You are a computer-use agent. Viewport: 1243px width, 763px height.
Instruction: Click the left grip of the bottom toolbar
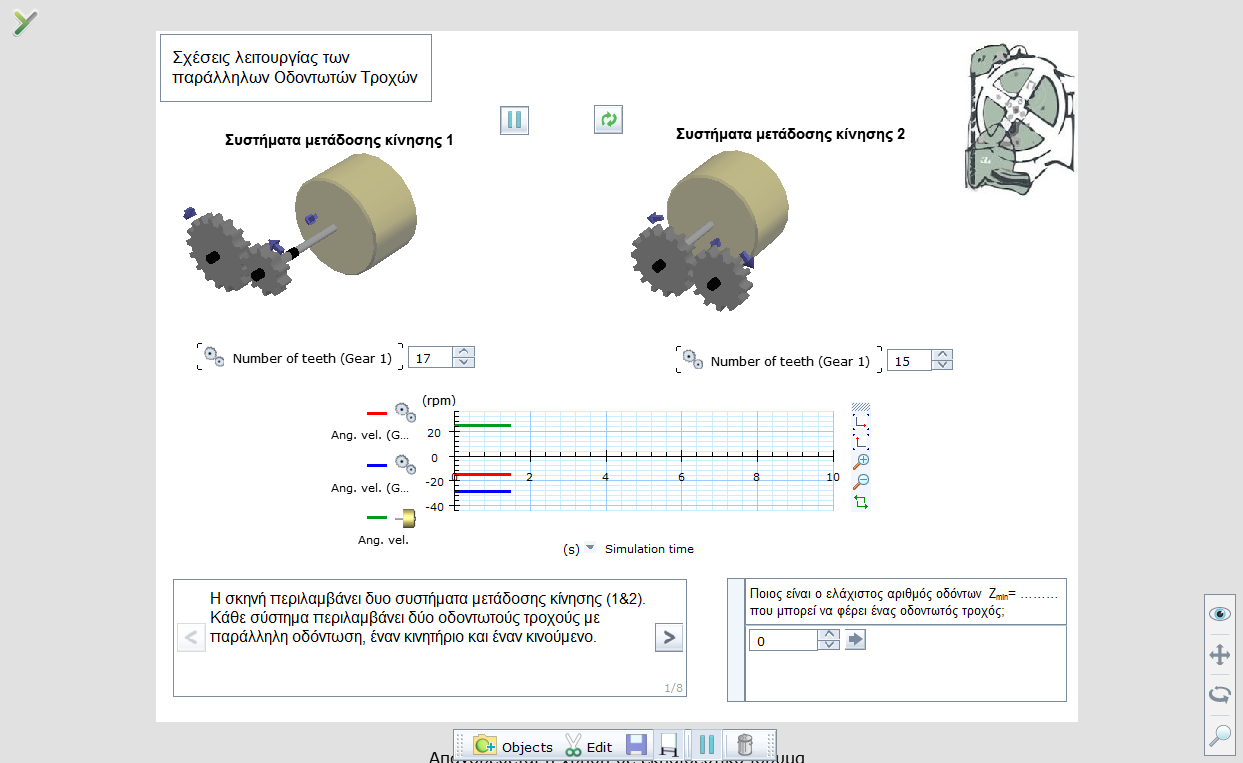pos(462,746)
